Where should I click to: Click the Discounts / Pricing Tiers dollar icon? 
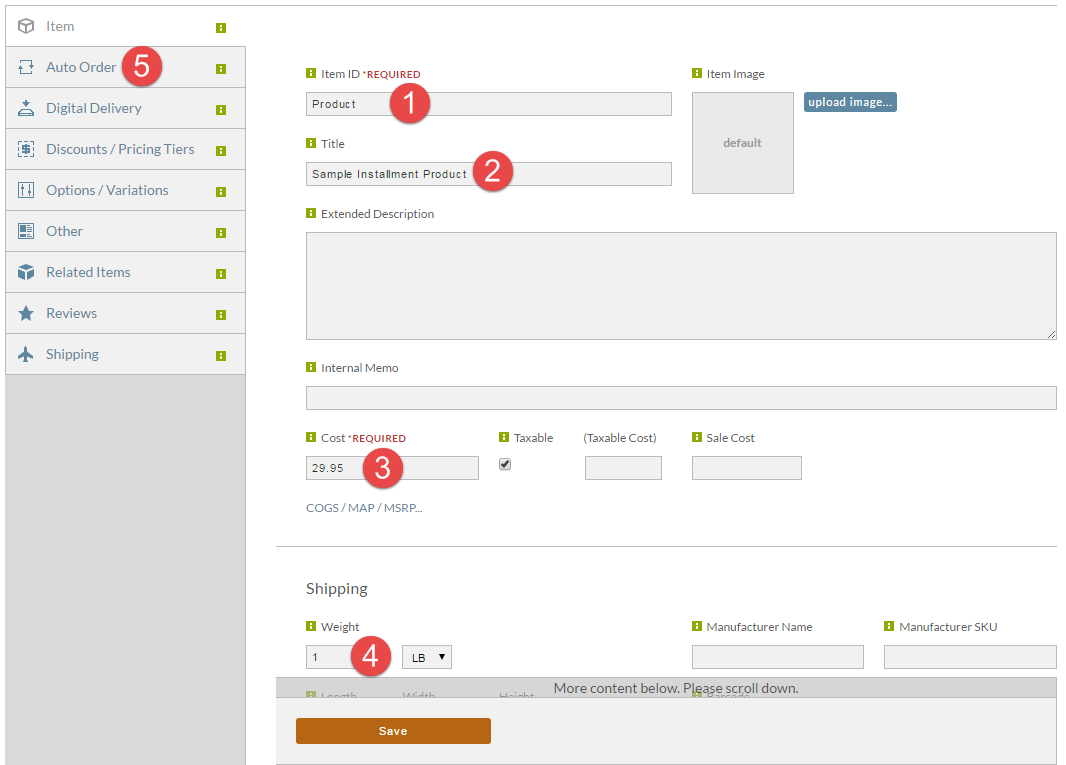click(x=26, y=149)
